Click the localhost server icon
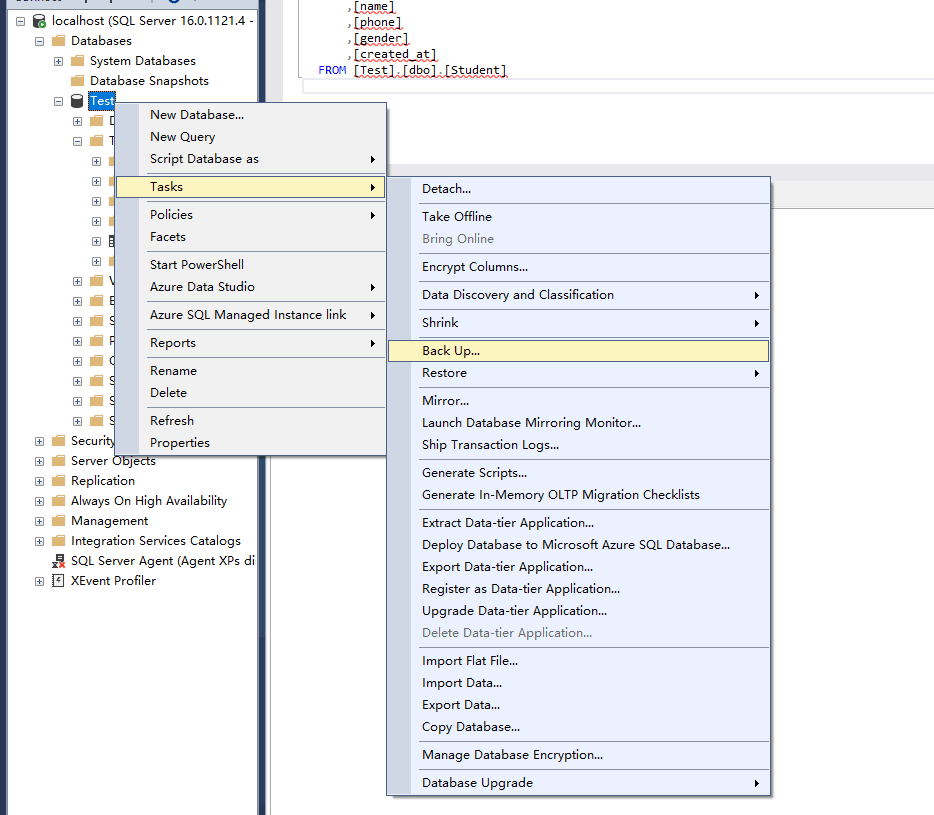The image size is (934, 815). [39, 21]
